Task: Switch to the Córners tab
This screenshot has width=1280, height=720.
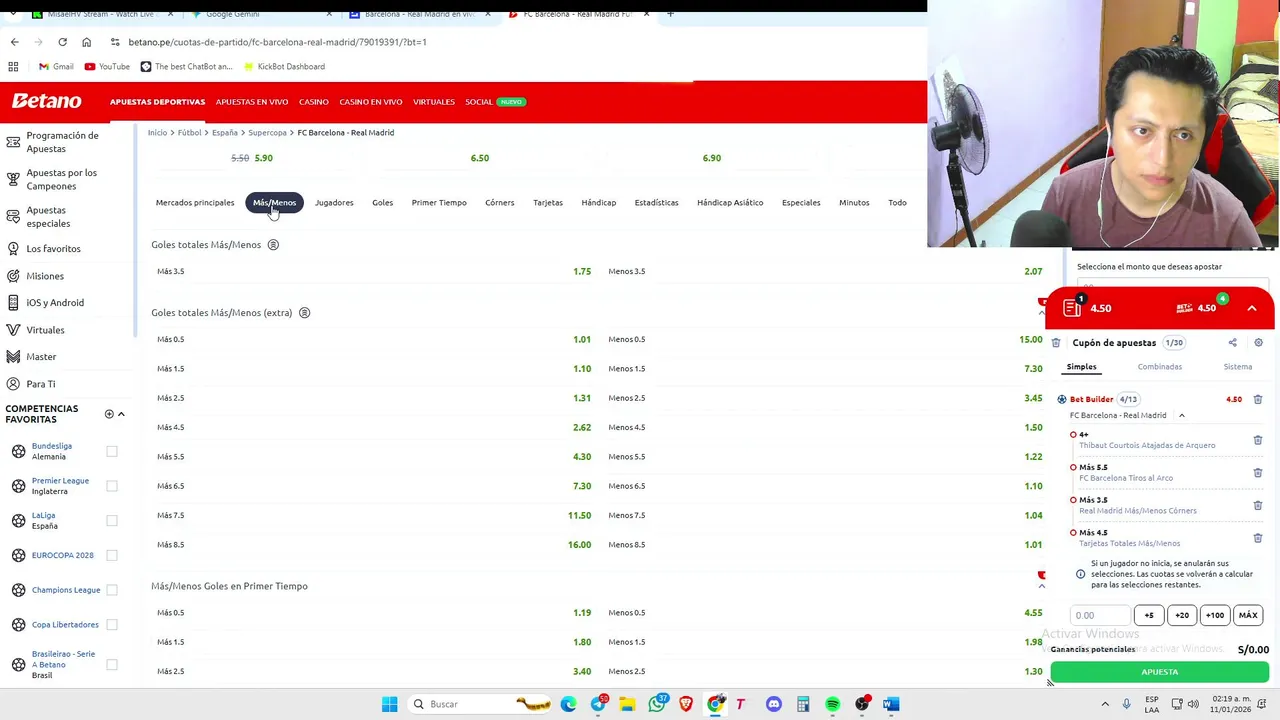Action: [499, 202]
